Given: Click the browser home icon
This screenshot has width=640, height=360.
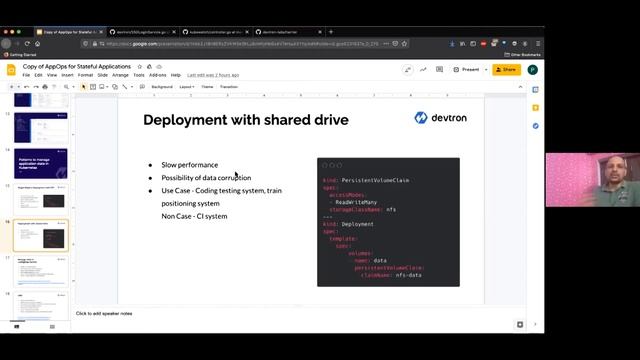Looking at the screenshot, I should (x=38, y=44).
